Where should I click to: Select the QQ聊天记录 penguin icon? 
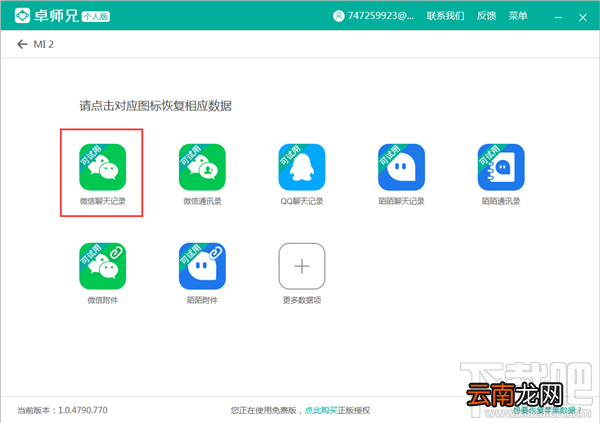(x=302, y=167)
